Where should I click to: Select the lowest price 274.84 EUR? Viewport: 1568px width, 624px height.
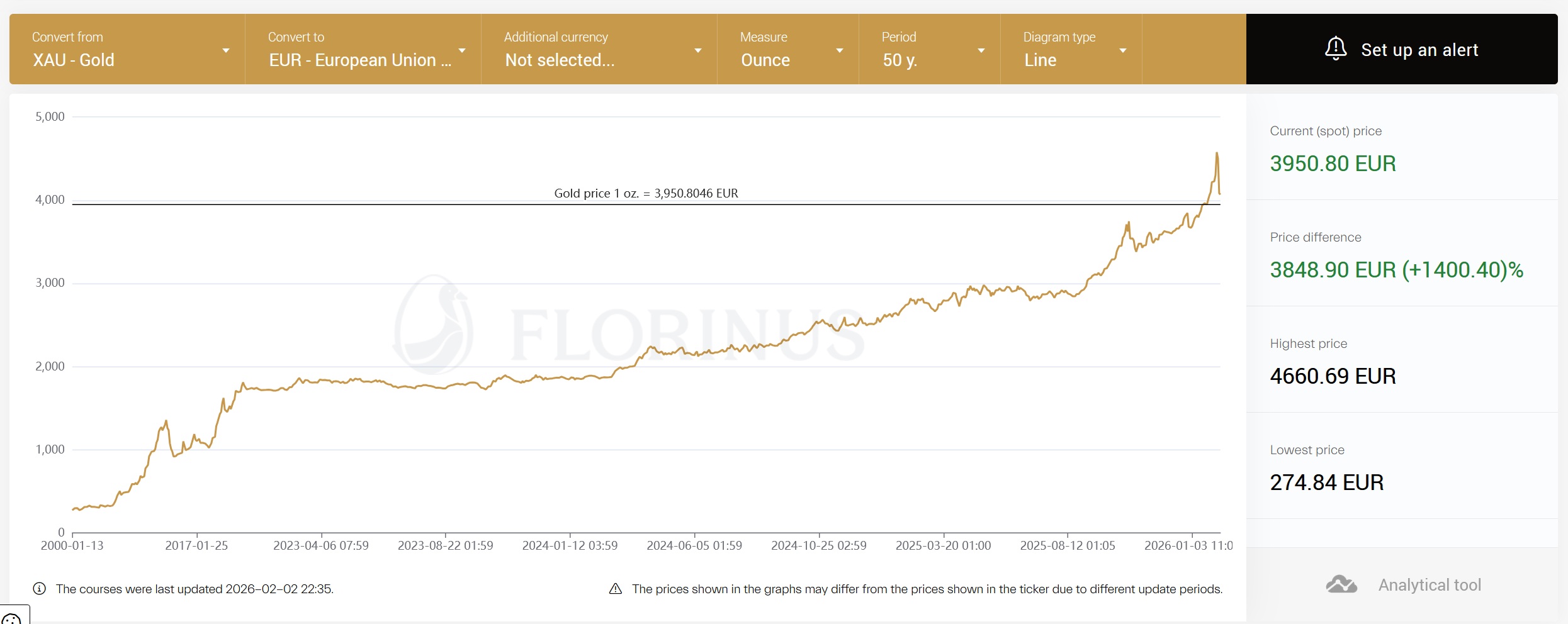coord(1327,482)
